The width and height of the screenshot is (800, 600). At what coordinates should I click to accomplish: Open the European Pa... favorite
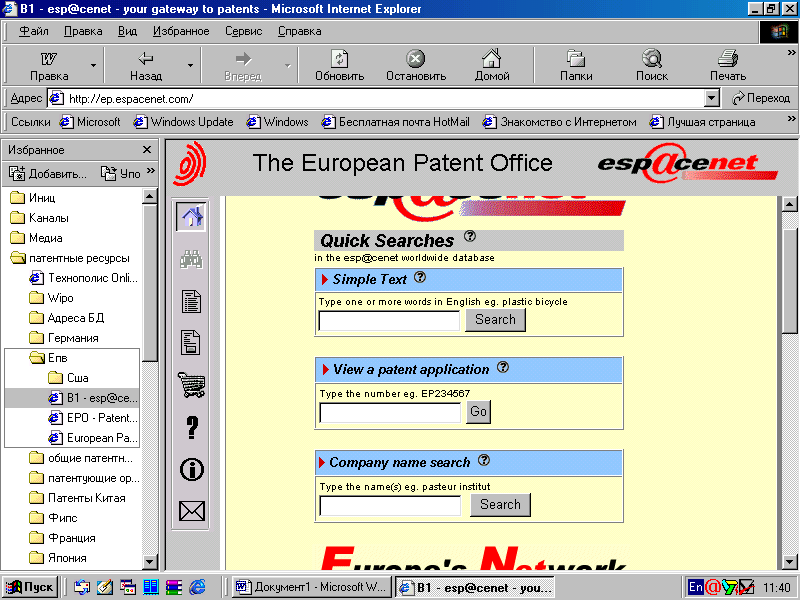point(93,438)
